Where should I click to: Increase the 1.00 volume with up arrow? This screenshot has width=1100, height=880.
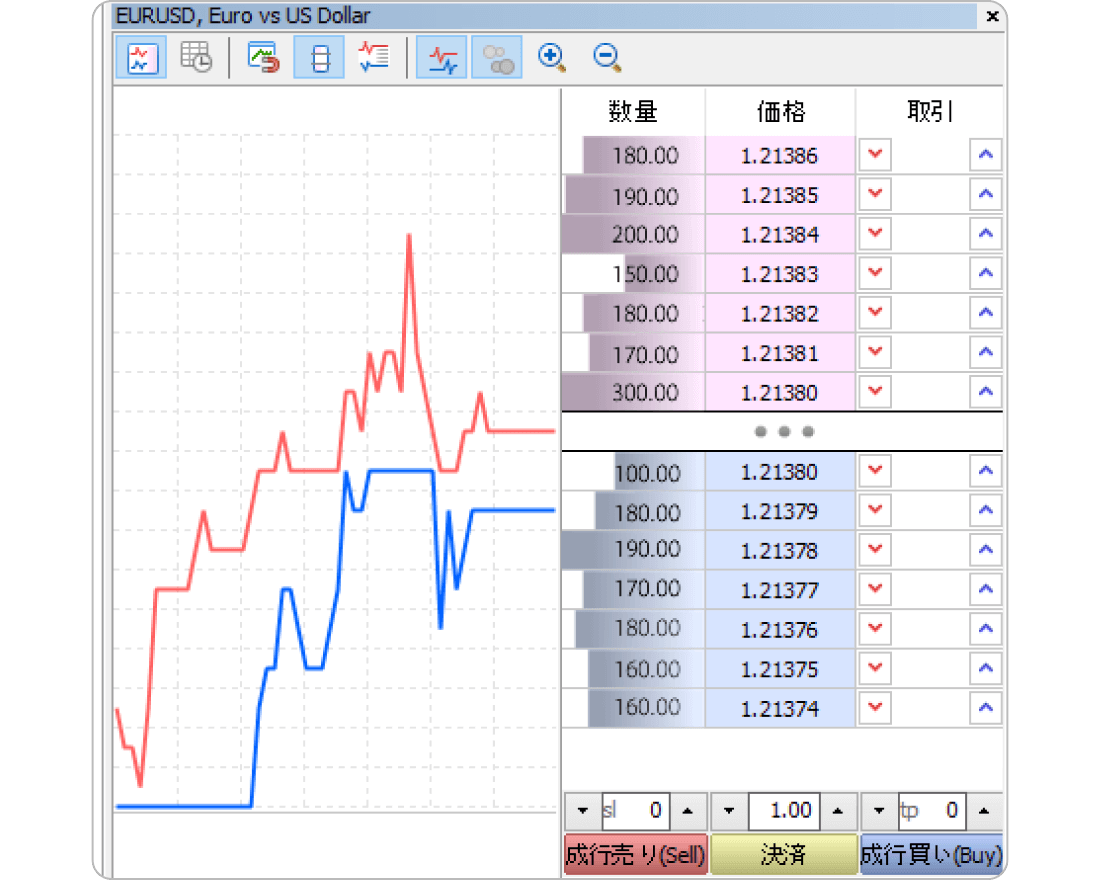[x=837, y=811]
